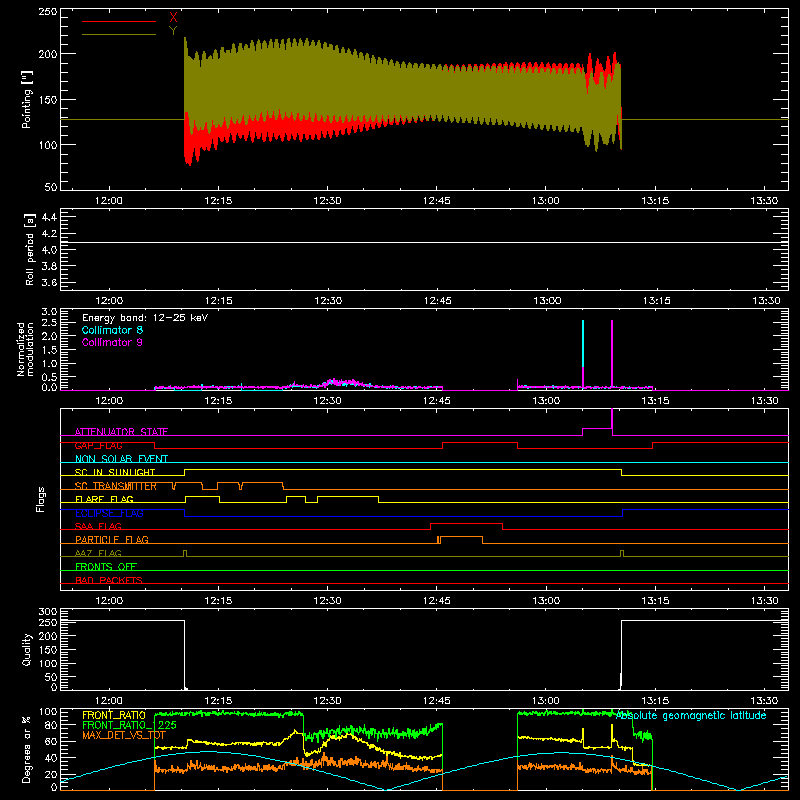This screenshot has height=800, width=800.
Task: Click the 3.0 tick on Normalized modulation axis
Action: (49, 311)
